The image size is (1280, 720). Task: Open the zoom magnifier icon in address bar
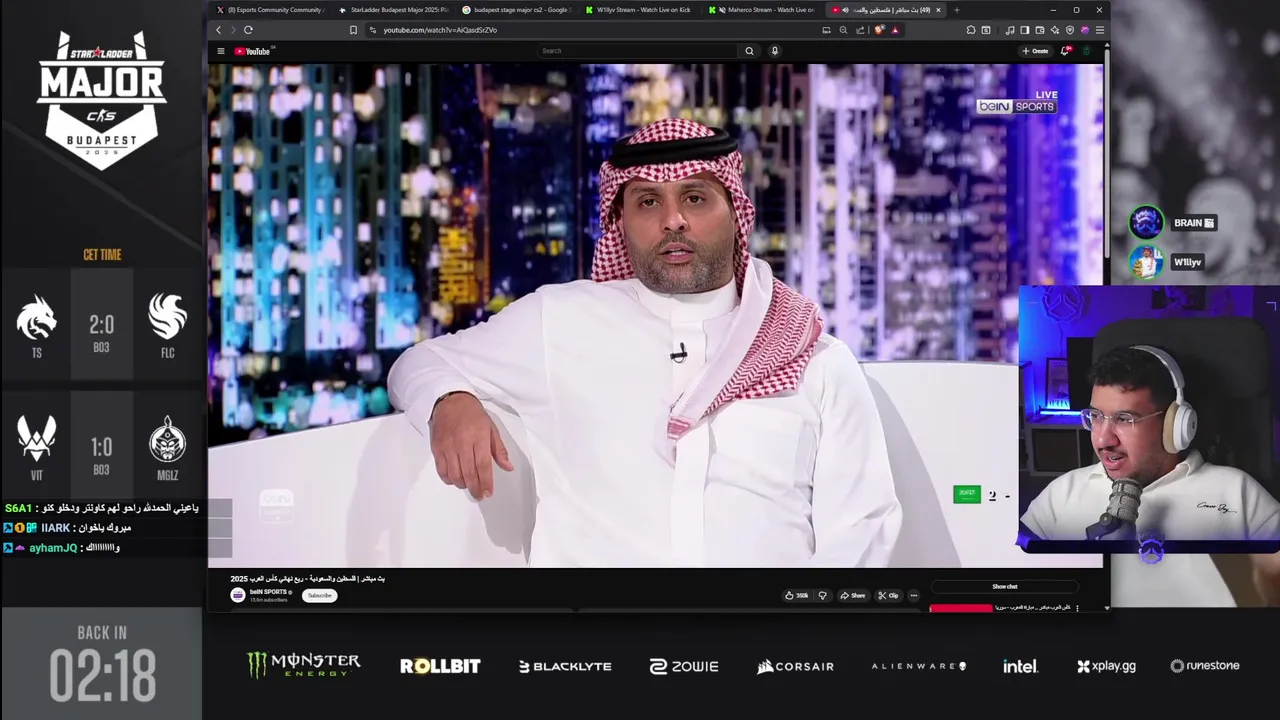(843, 30)
